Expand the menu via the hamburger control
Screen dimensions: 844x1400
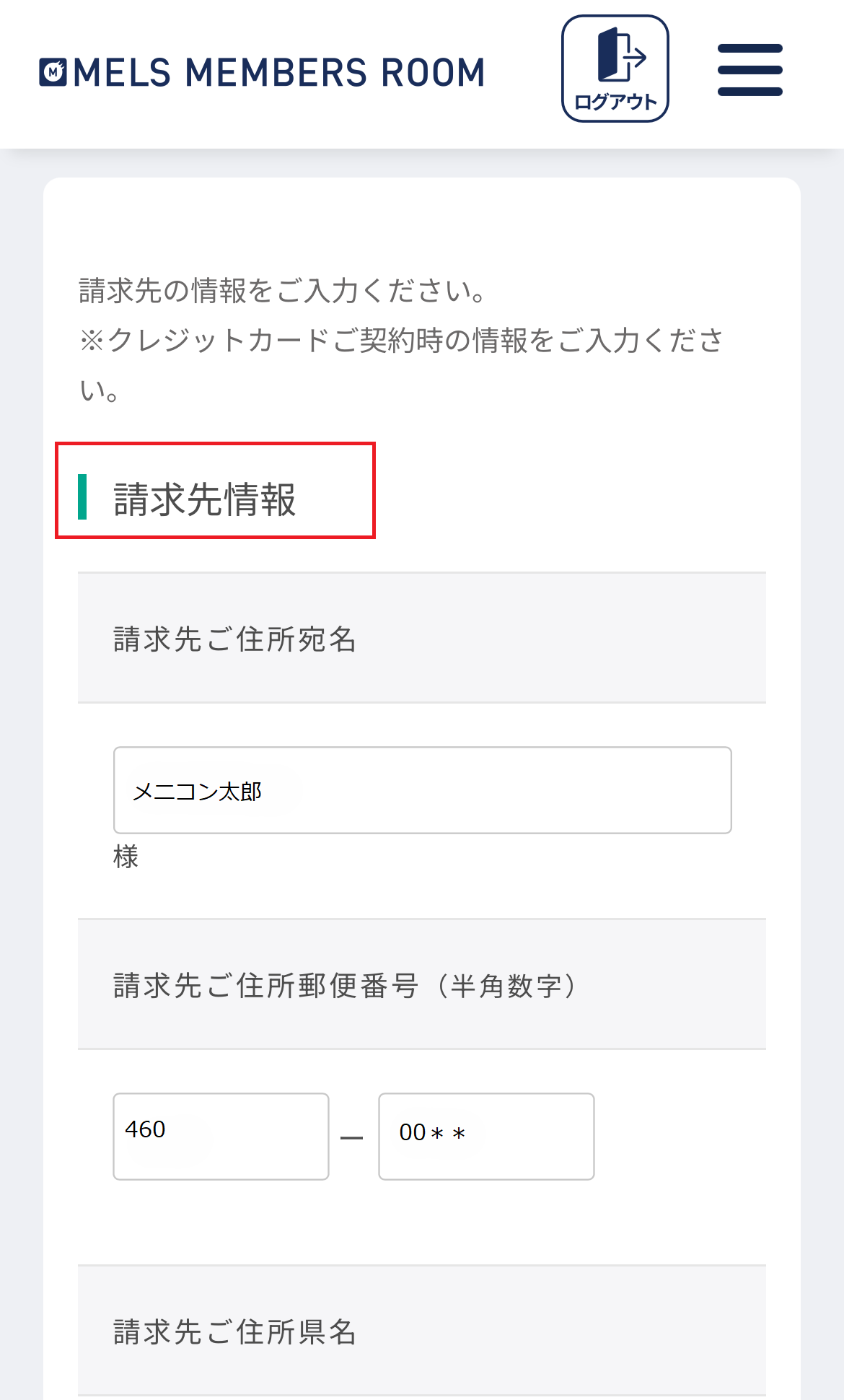(x=750, y=69)
